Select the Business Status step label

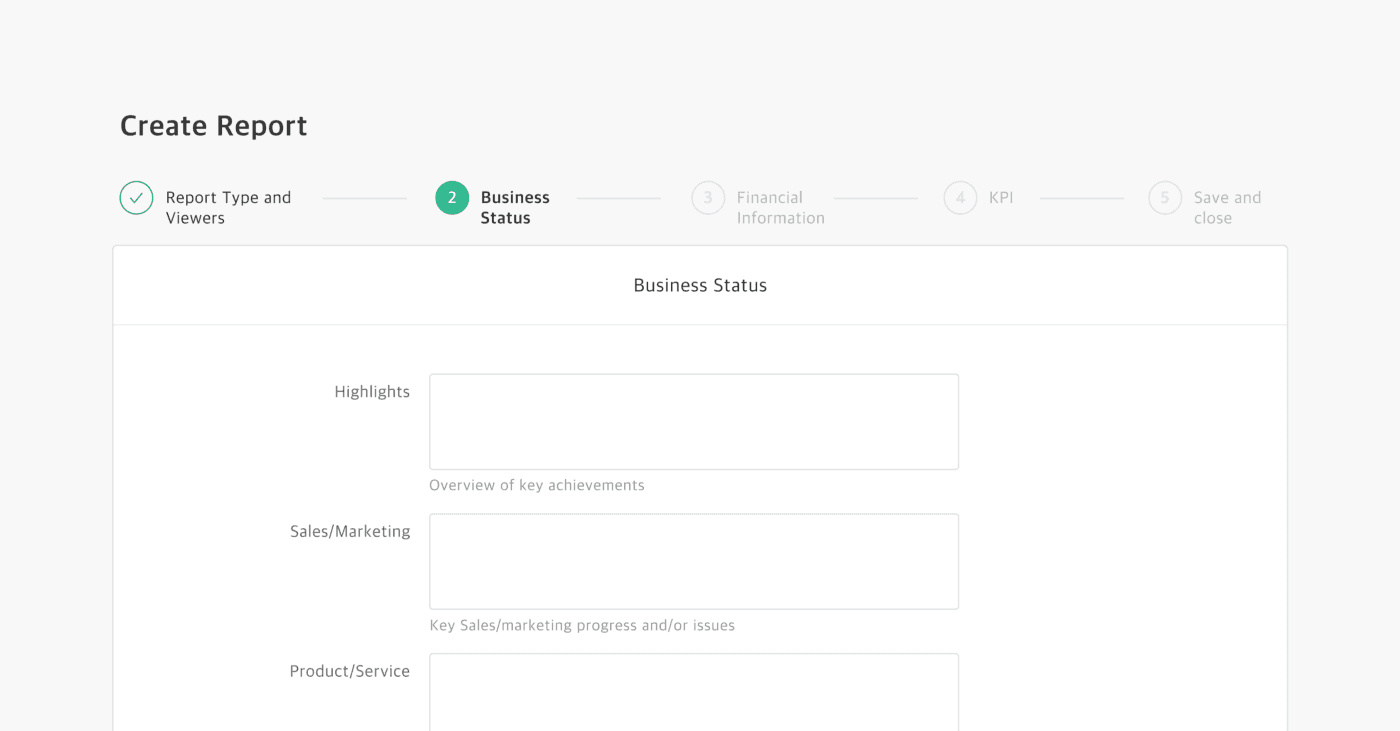pos(515,207)
